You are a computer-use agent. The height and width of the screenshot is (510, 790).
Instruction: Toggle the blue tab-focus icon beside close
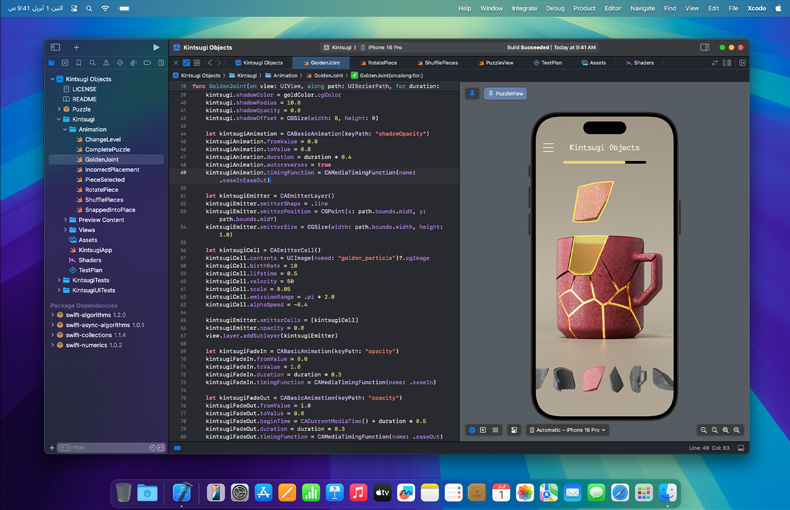[x=186, y=63]
